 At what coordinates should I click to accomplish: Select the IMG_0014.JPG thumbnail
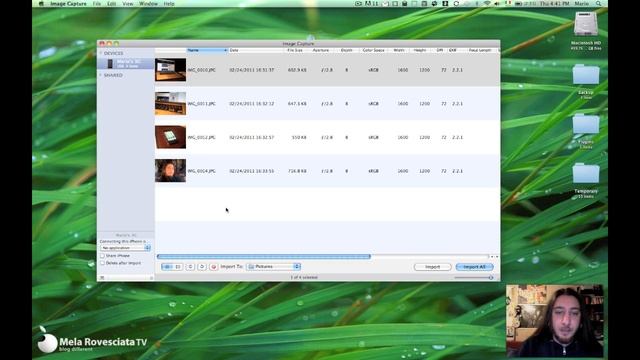(170, 171)
